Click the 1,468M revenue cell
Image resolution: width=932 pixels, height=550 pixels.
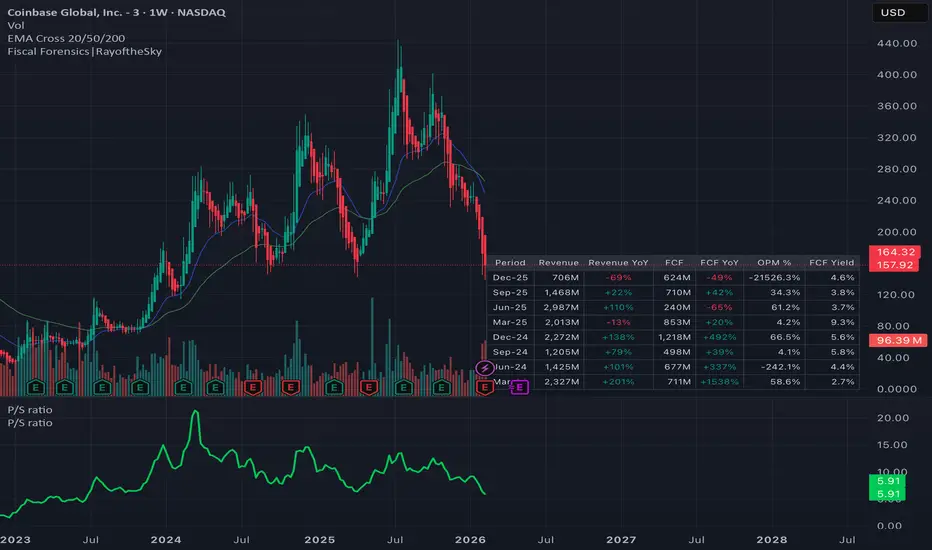point(562,293)
